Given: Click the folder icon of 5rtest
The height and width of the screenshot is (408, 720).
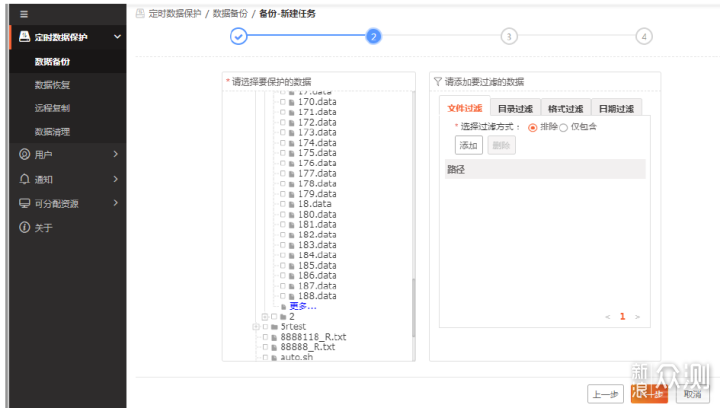Looking at the screenshot, I should click(275, 327).
